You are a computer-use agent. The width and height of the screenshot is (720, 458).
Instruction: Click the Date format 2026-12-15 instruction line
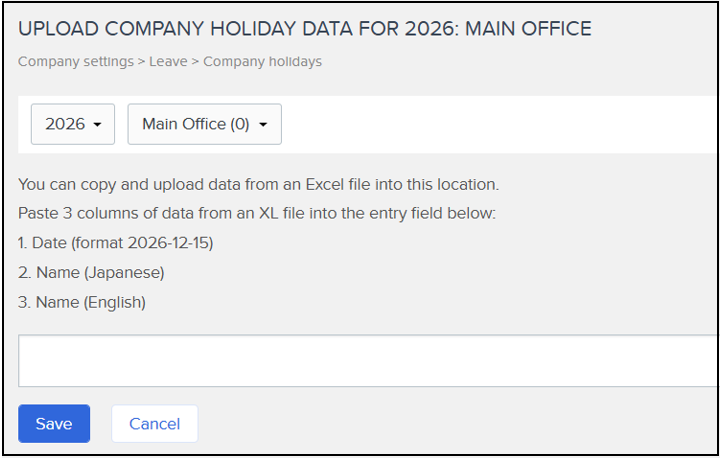click(116, 243)
